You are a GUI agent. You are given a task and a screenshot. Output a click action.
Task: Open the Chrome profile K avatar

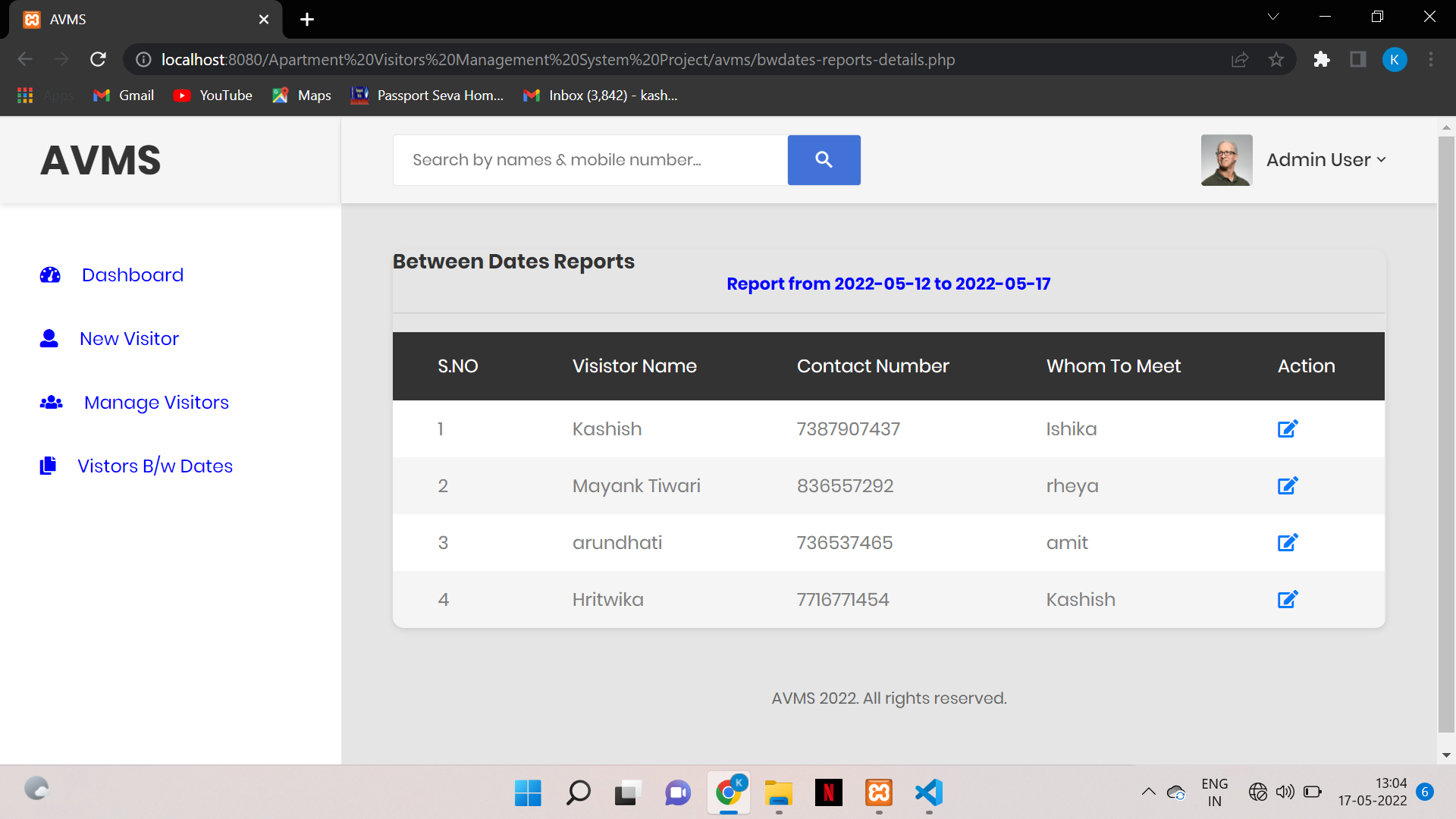pyautogui.click(x=1395, y=59)
